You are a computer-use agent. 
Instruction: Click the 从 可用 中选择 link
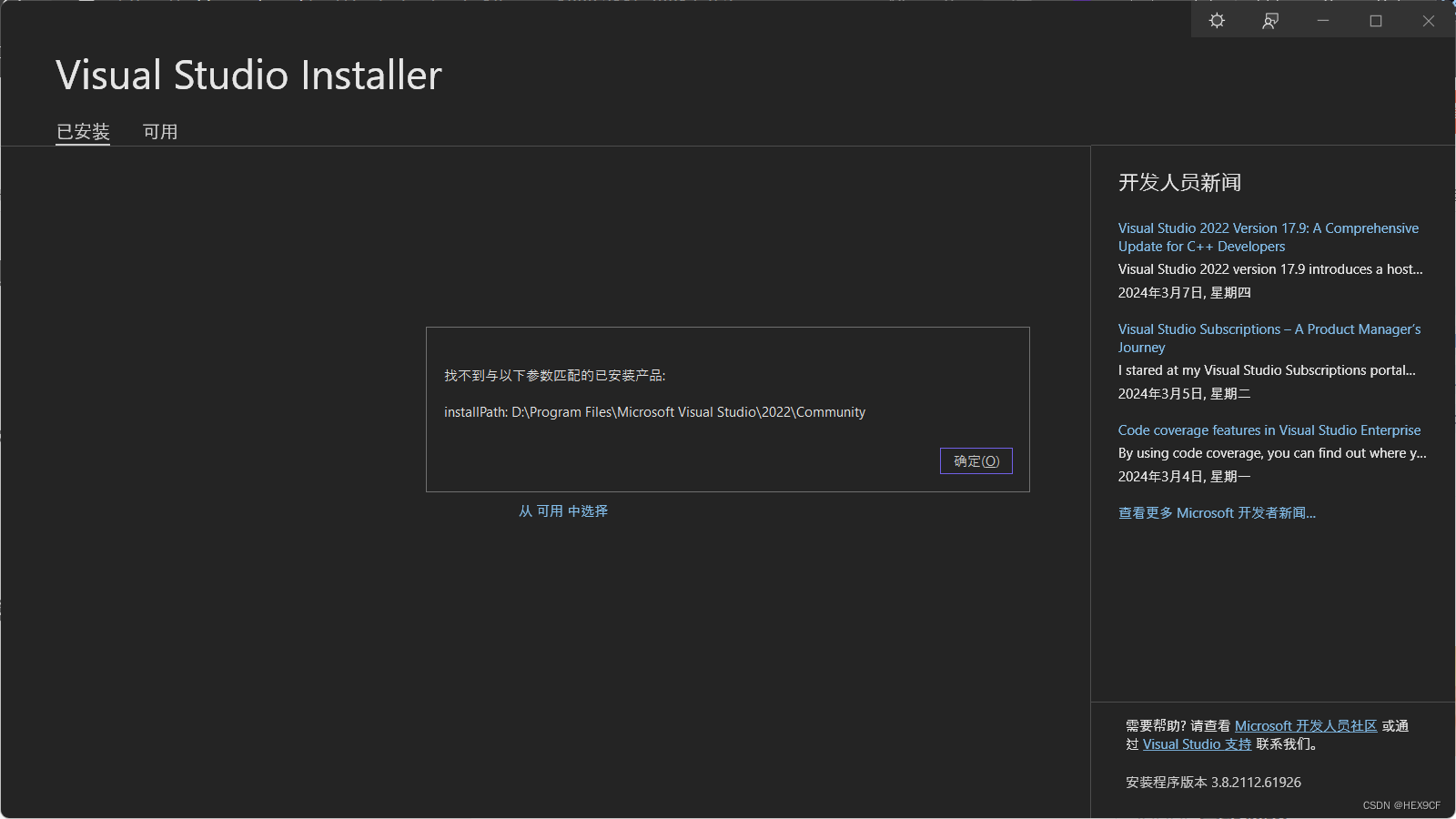tap(563, 511)
